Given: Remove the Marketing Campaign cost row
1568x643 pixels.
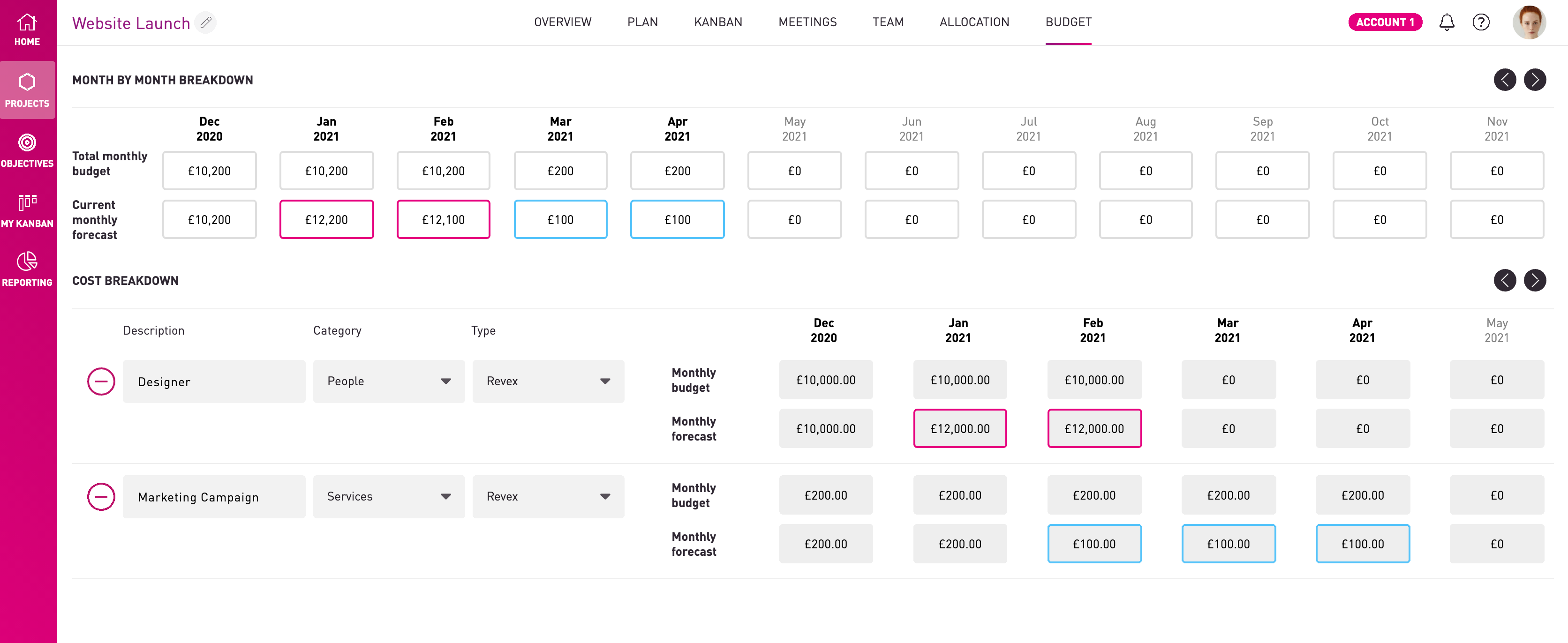Looking at the screenshot, I should coord(101,496).
